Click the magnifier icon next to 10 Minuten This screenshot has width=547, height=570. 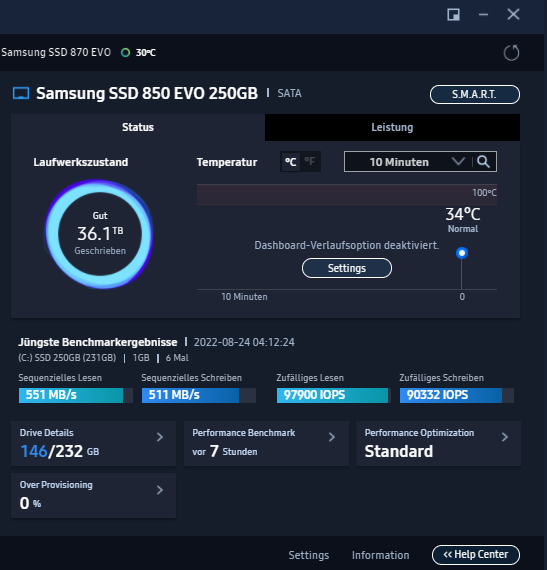coord(483,161)
